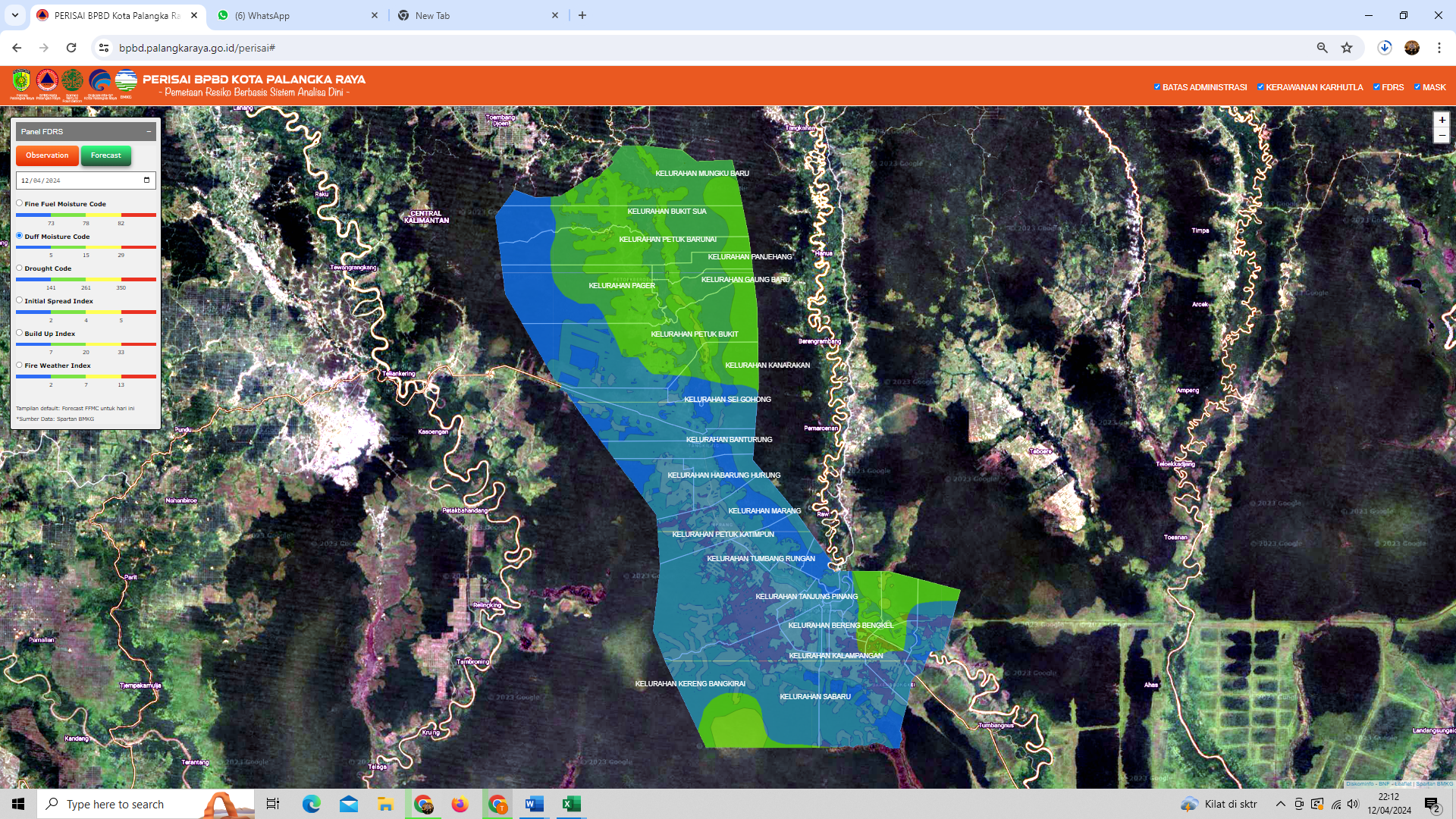1456x819 pixels.
Task: Open a new browser tab
Action: coord(582,15)
